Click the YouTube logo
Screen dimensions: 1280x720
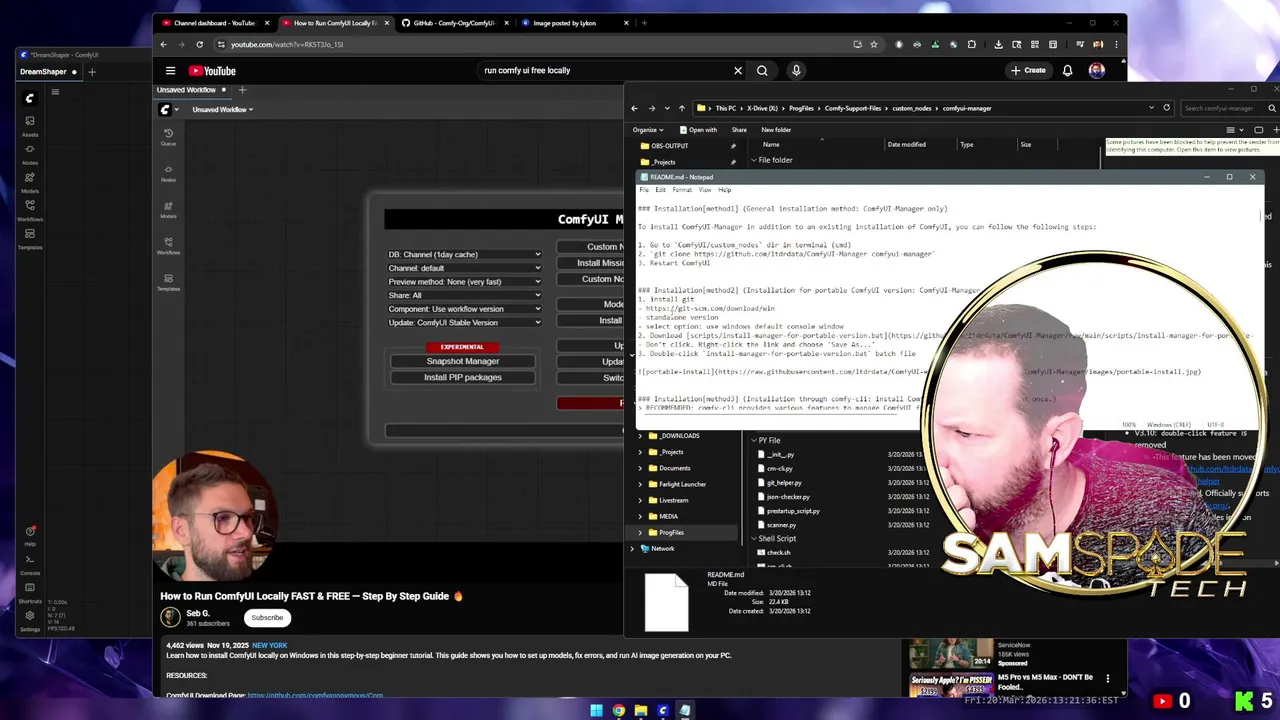coord(212,71)
